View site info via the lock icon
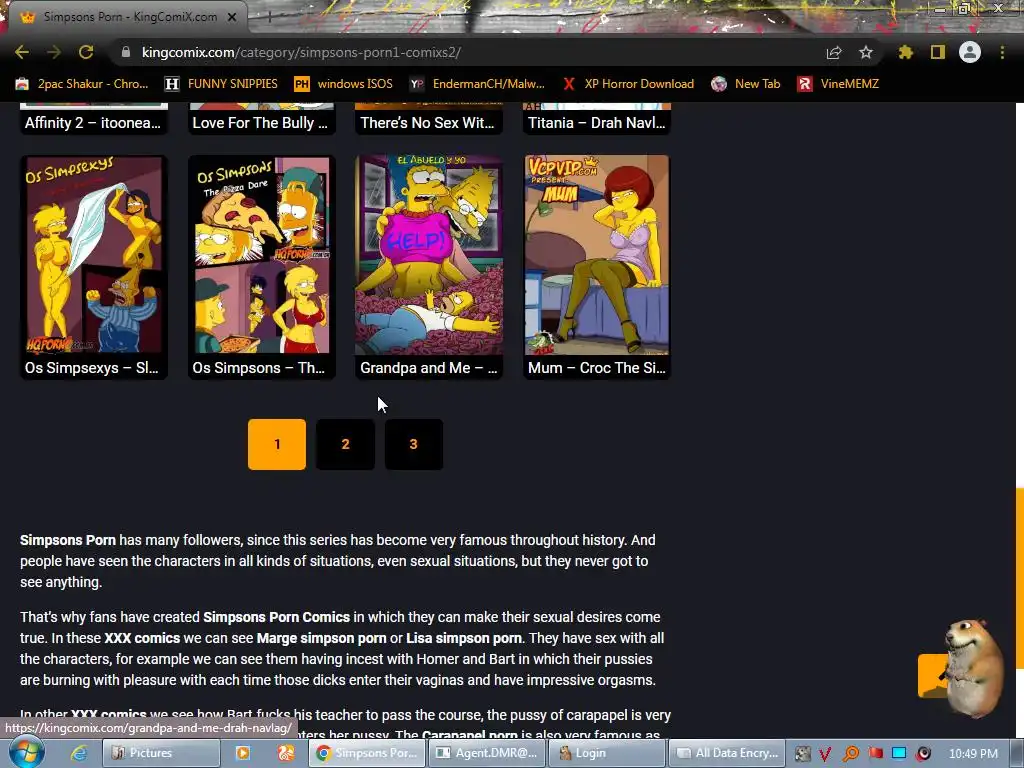 (126, 52)
